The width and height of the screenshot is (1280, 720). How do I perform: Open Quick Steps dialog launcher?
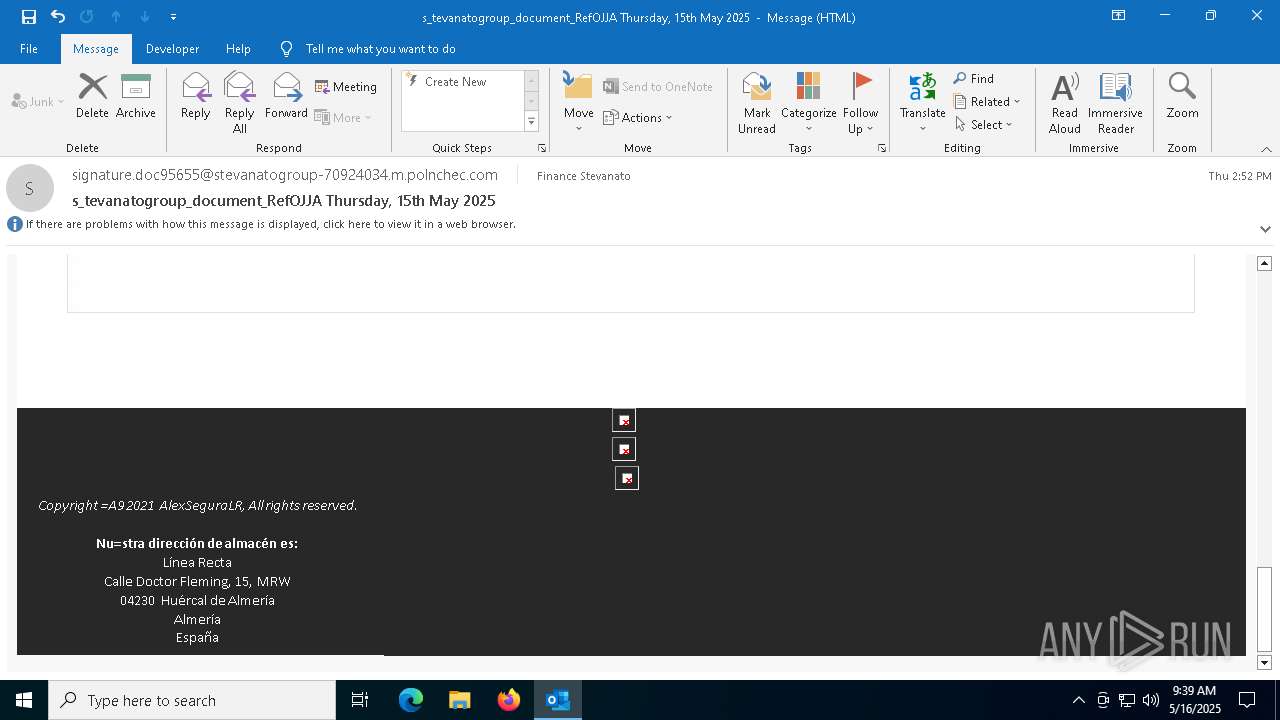[542, 148]
